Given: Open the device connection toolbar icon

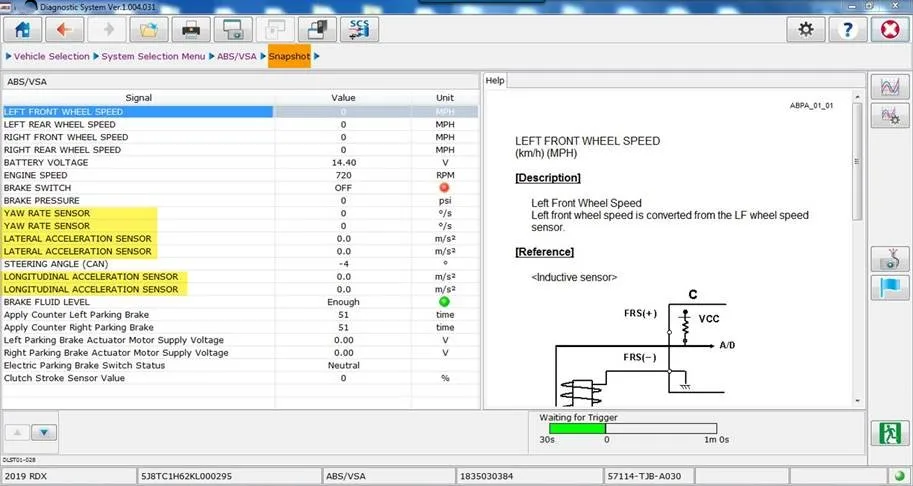Looking at the screenshot, I should pos(317,29).
